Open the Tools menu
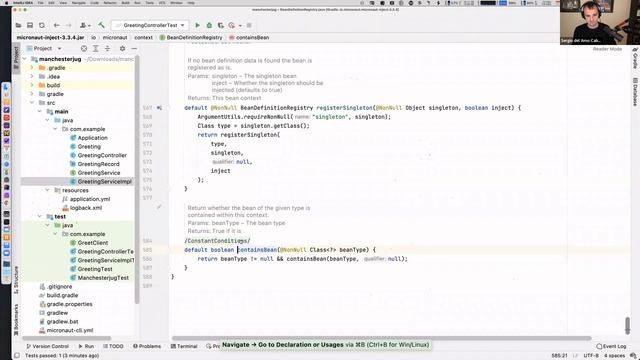Viewport: 640px width, 360px height. pyautogui.click(x=150, y=3)
